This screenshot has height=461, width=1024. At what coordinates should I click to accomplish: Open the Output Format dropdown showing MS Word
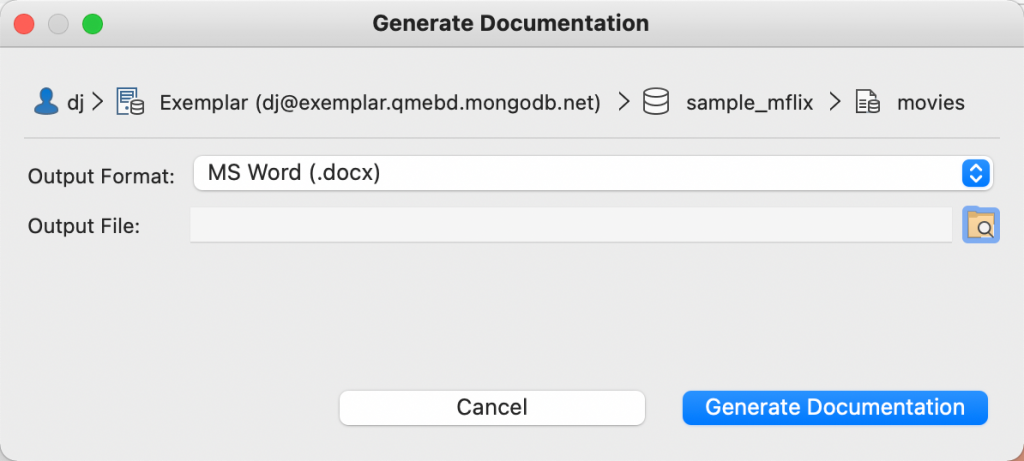point(593,174)
